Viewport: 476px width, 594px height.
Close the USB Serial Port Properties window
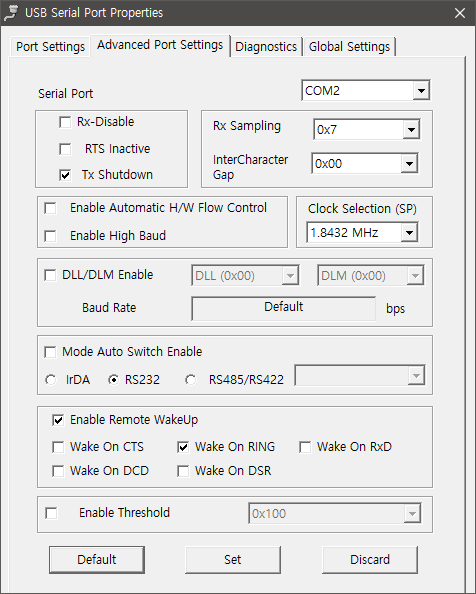point(460,13)
